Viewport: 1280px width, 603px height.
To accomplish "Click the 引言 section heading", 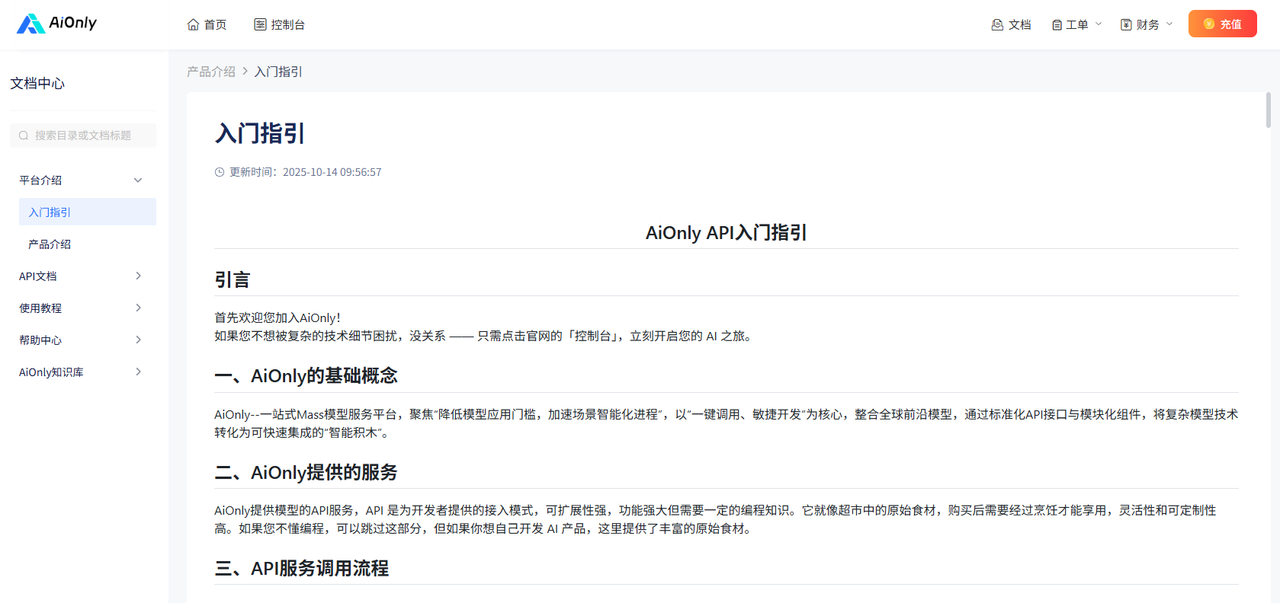I will (233, 280).
